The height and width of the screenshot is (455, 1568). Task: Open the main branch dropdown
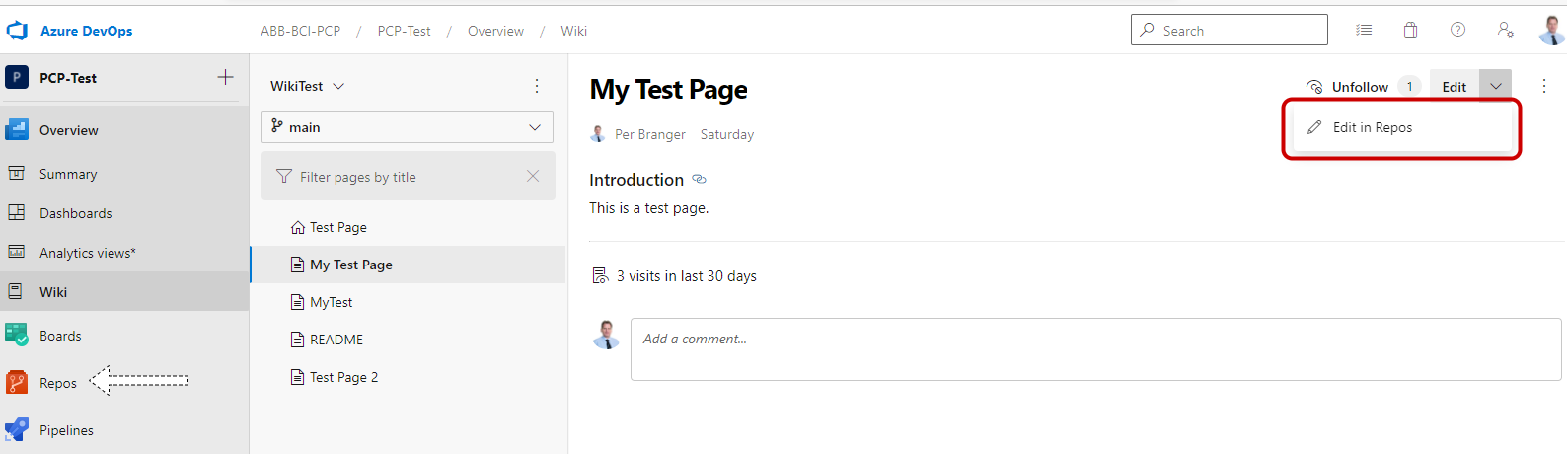(408, 127)
